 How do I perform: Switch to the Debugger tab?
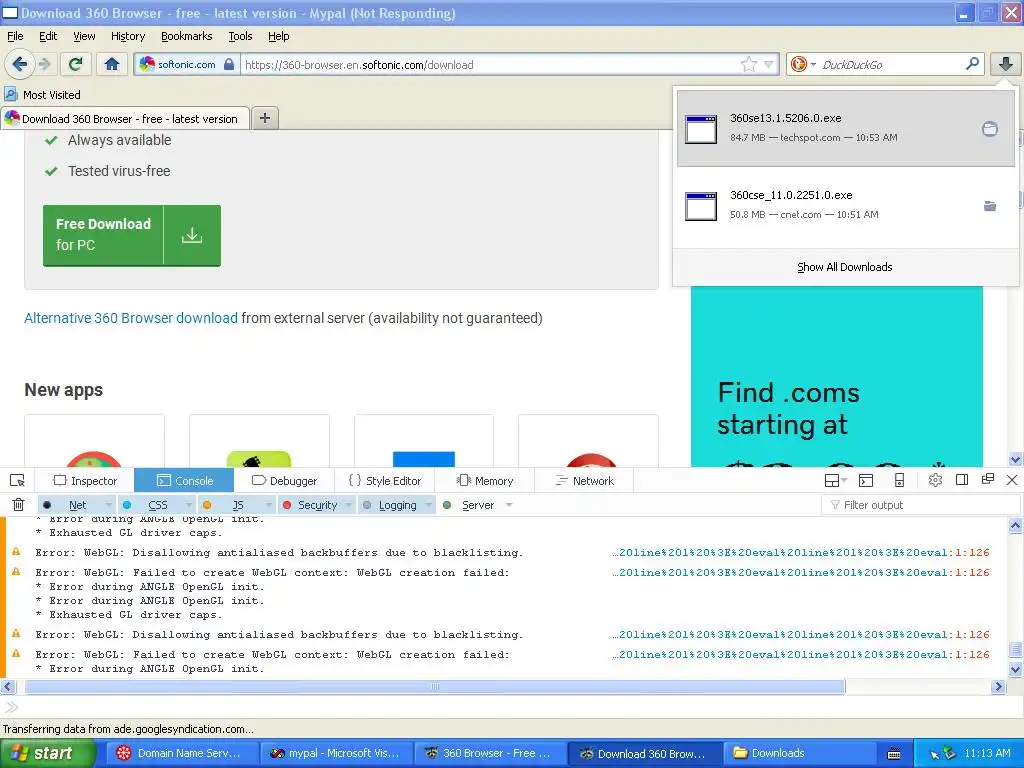(284, 481)
